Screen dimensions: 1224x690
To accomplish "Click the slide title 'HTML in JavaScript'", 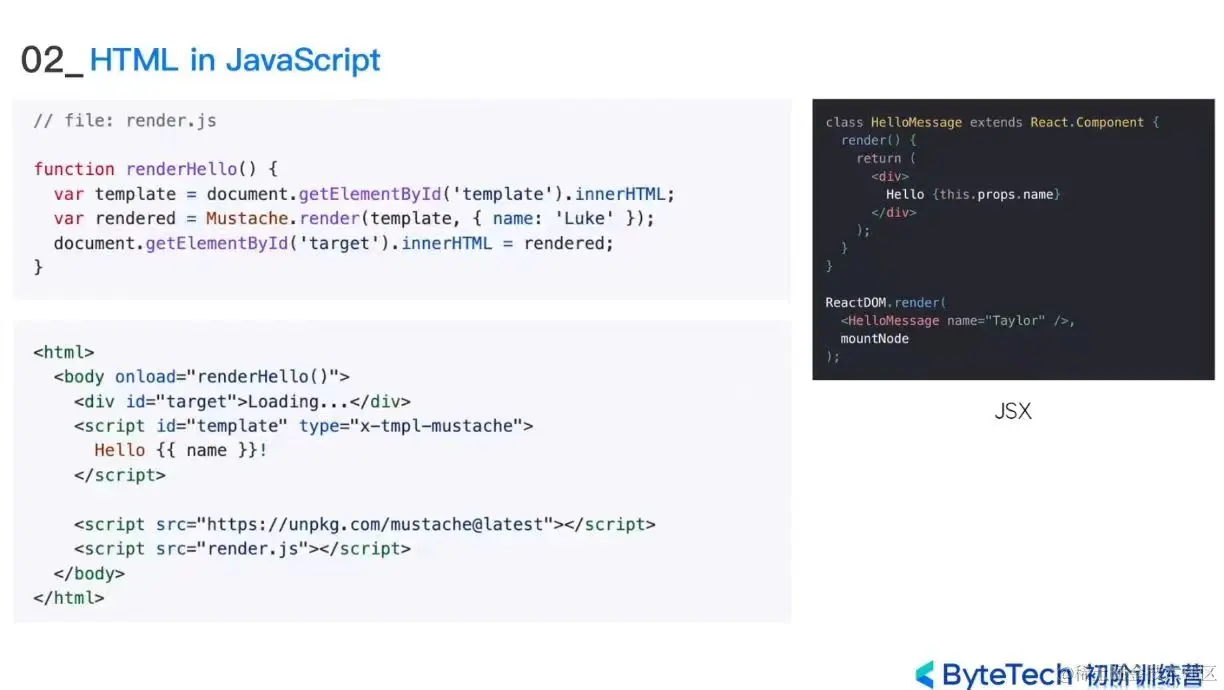I will 235,60.
